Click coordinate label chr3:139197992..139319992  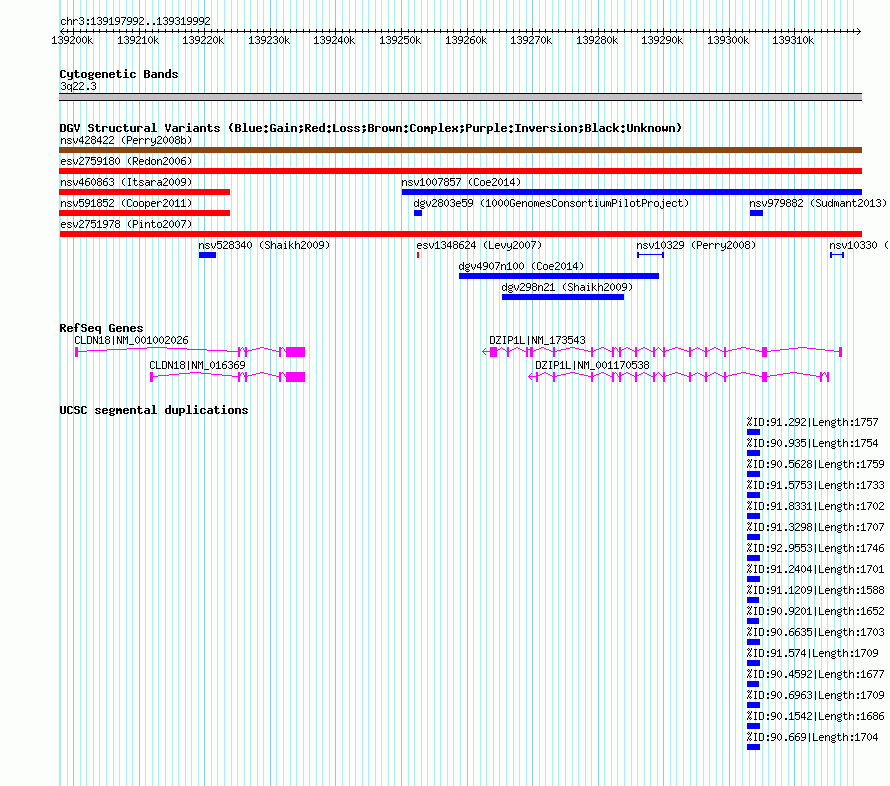tap(135, 21)
